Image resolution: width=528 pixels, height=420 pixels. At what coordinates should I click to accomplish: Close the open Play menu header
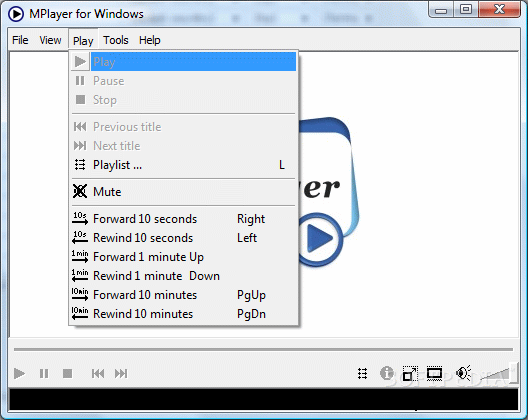pos(83,40)
